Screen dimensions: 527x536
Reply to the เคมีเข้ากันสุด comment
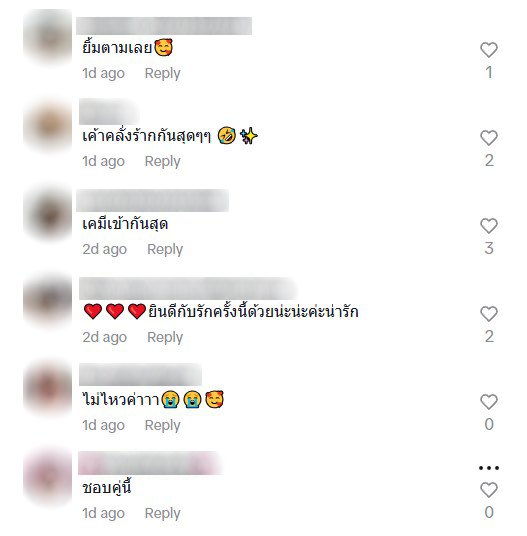tap(165, 249)
